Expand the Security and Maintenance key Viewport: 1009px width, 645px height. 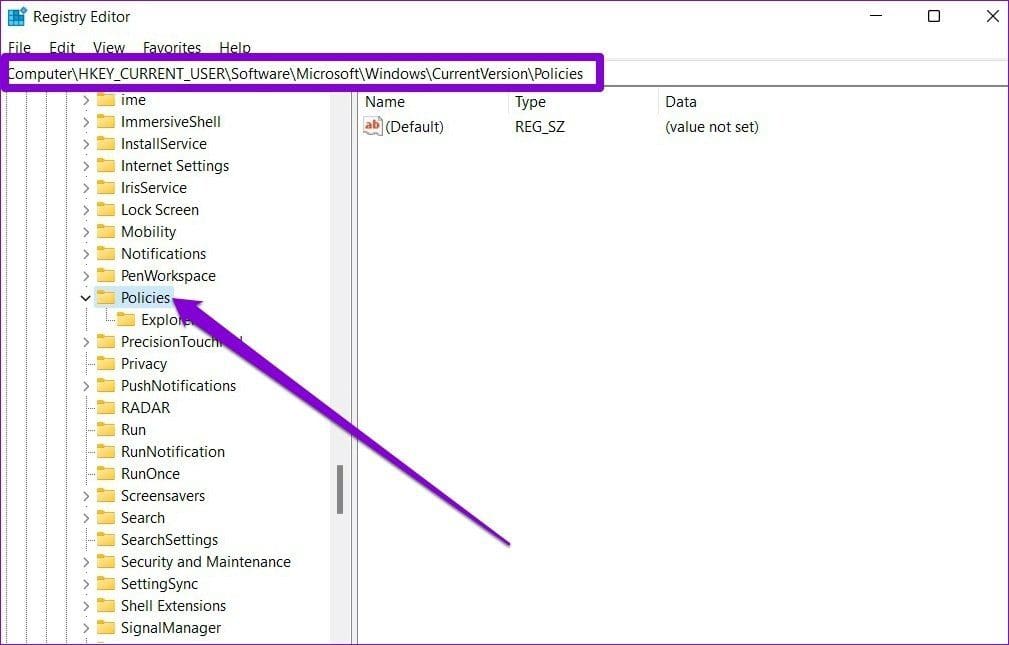(x=86, y=562)
